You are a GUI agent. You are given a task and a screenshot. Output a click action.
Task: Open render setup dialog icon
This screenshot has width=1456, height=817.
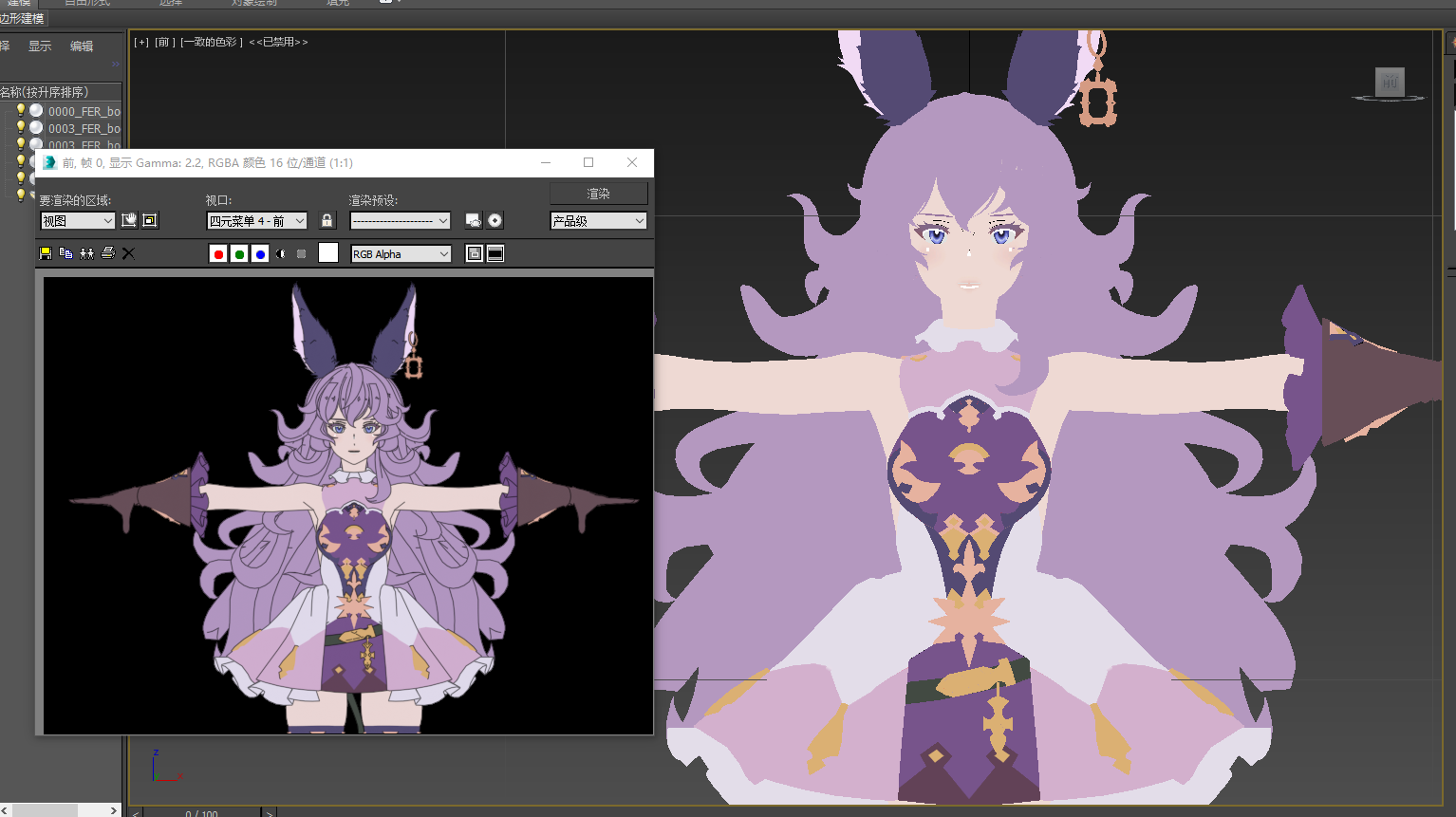pyautogui.click(x=473, y=220)
